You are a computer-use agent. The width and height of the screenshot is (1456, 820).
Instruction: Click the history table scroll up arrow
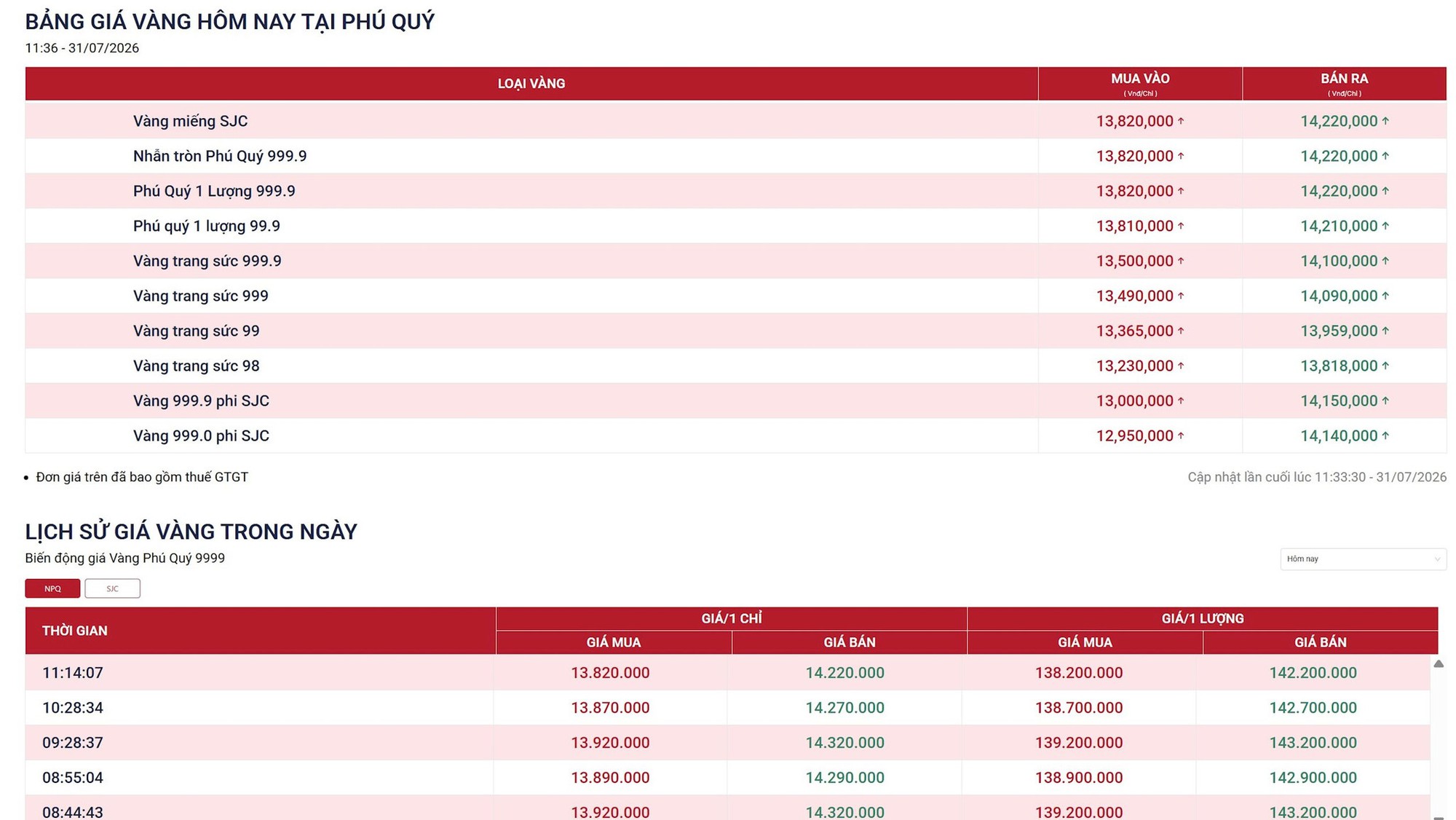[x=1439, y=663]
